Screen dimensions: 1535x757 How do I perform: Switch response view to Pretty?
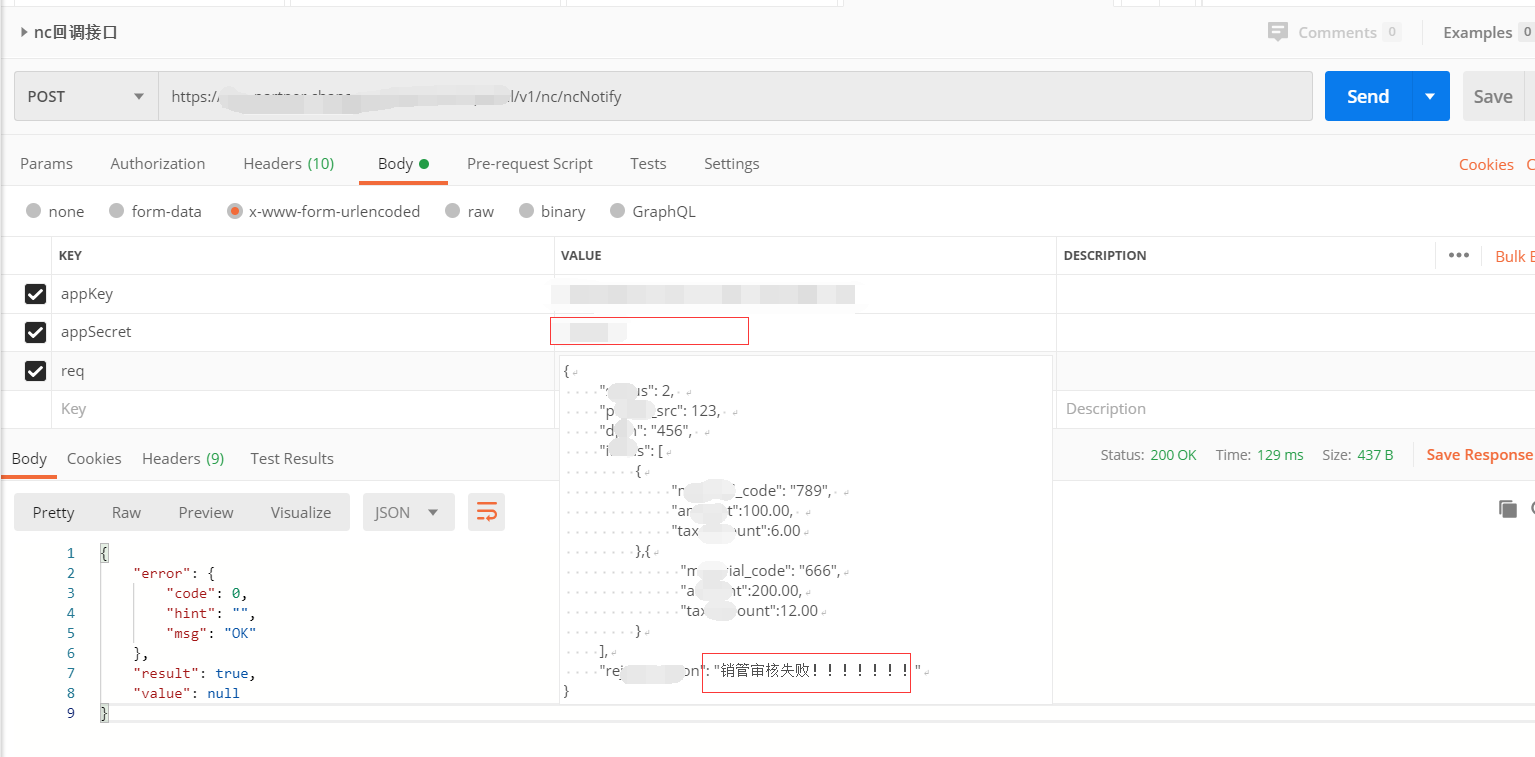(x=54, y=512)
